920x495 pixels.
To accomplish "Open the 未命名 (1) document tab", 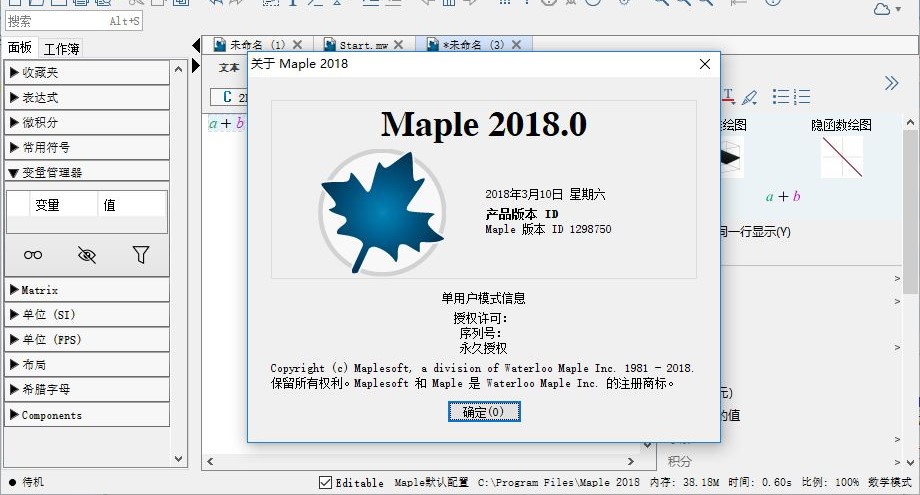I will [x=258, y=45].
